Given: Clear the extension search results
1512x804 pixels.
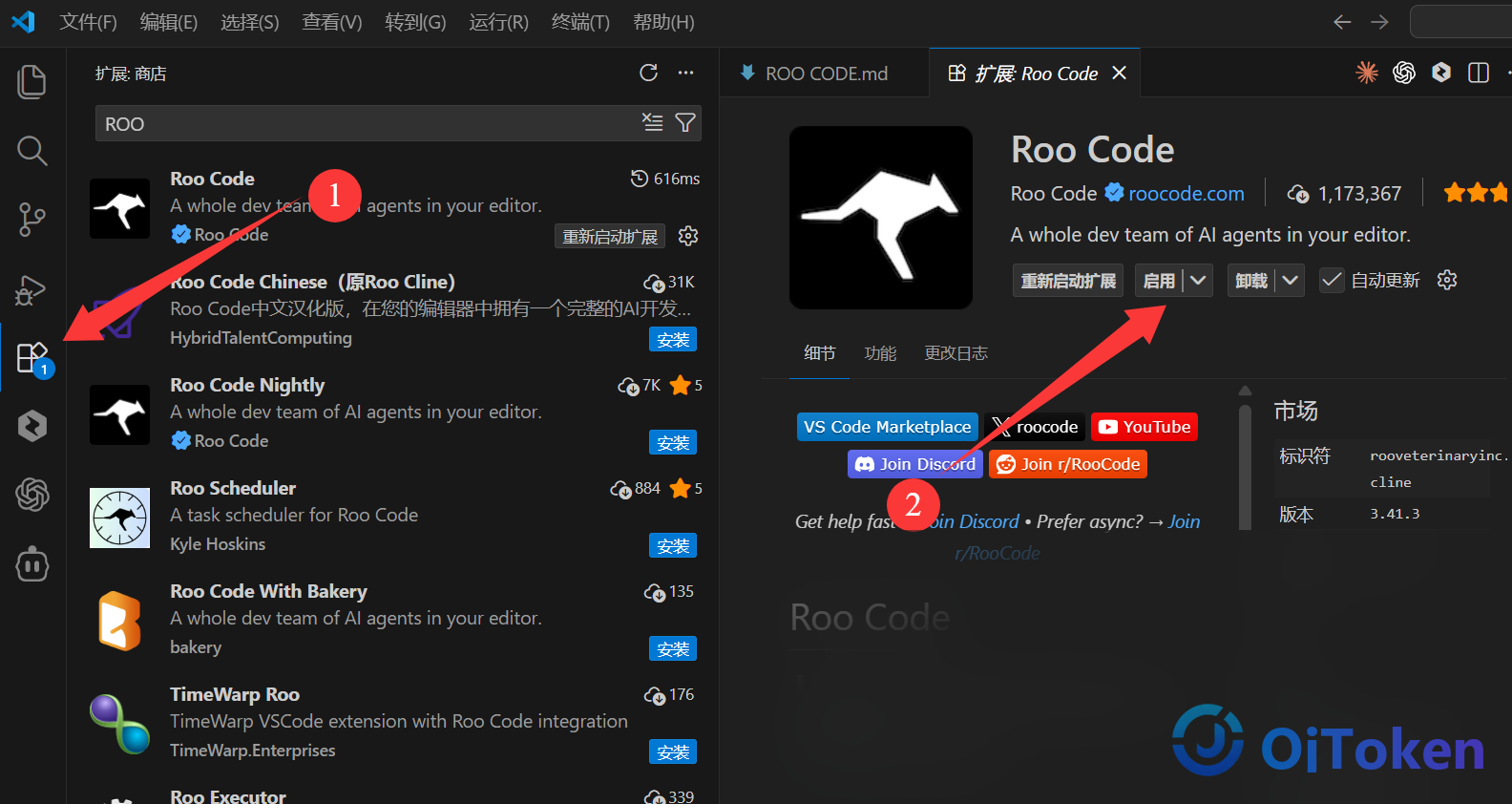Looking at the screenshot, I should (653, 122).
